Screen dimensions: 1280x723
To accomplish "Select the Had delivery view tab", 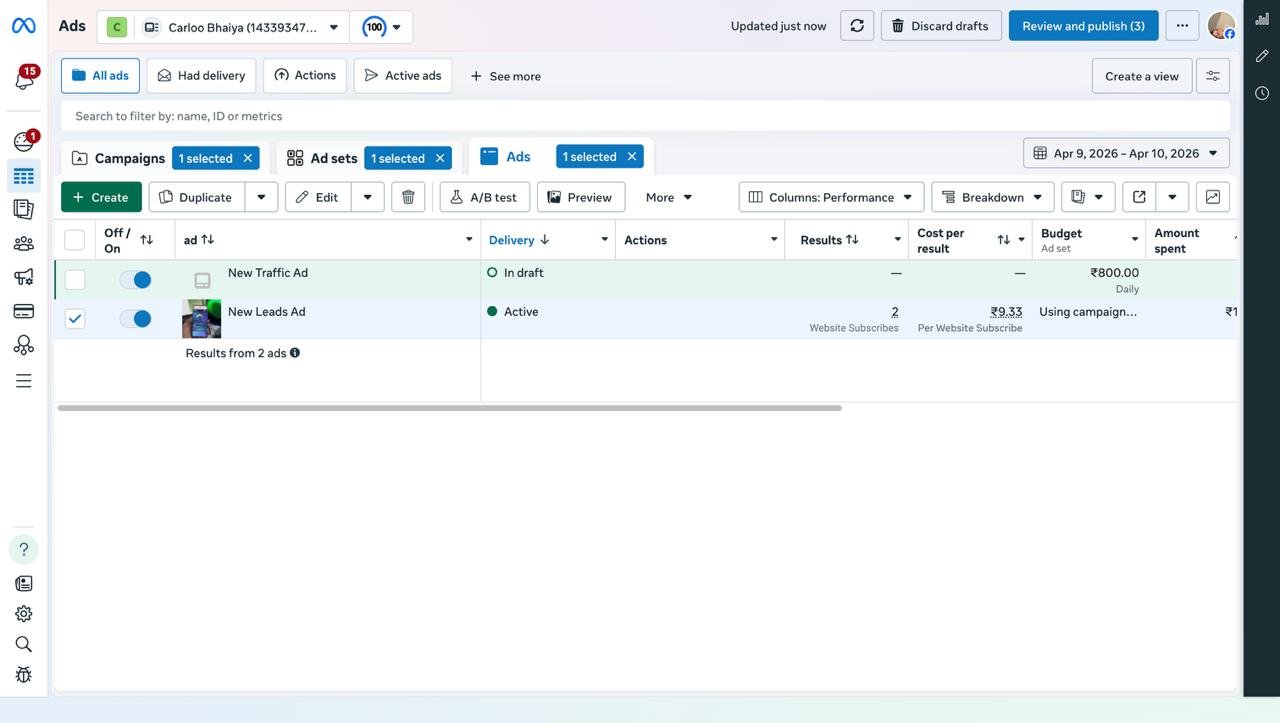I will [x=201, y=76].
